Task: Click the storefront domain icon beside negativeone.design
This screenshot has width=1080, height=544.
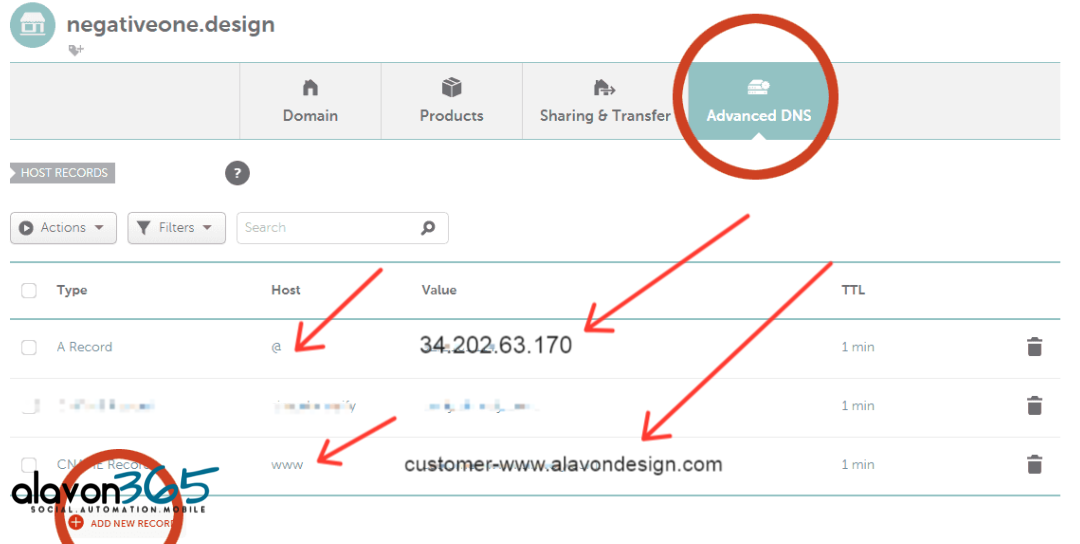Action: coord(32,25)
